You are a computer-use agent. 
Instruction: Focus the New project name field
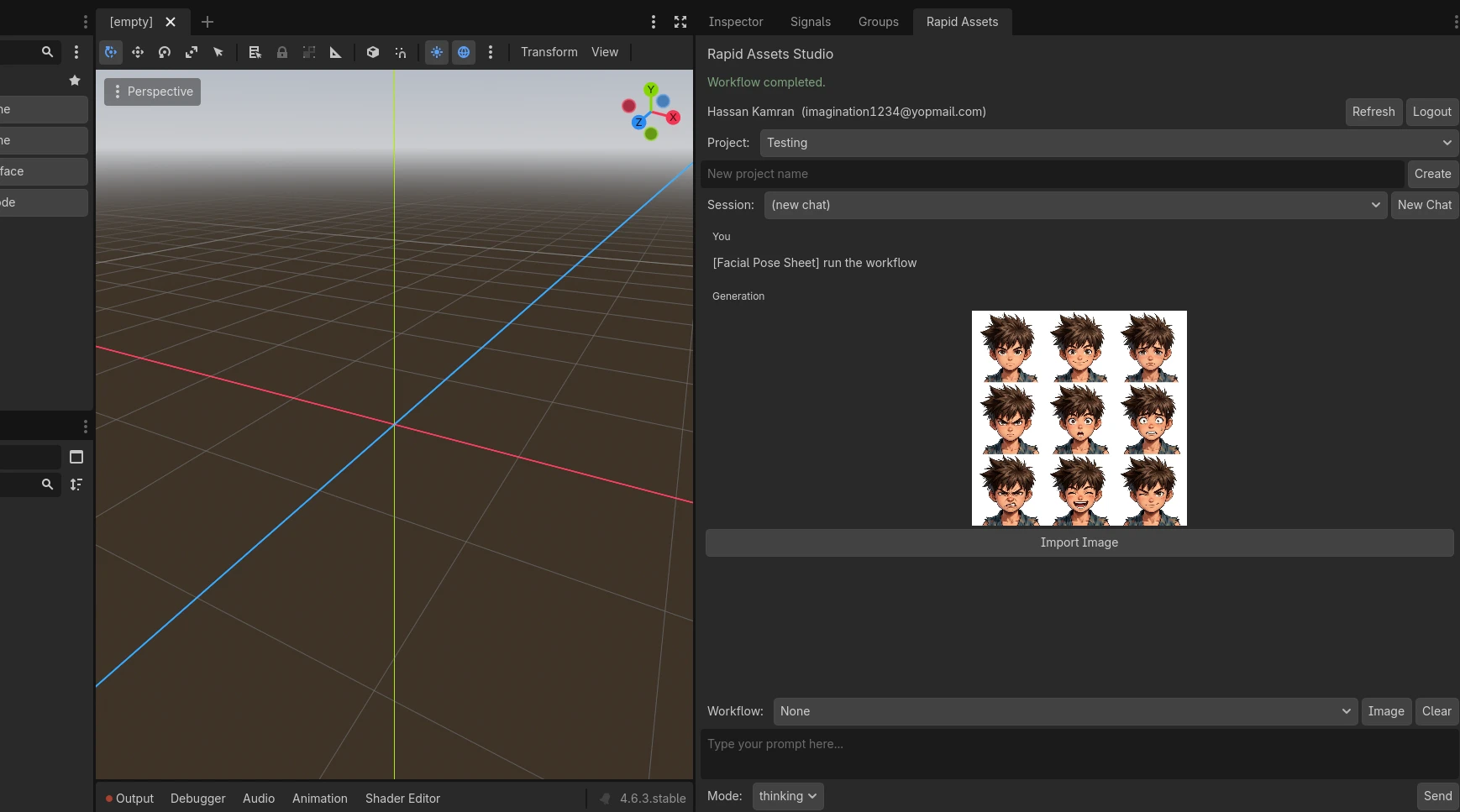coord(1053,174)
